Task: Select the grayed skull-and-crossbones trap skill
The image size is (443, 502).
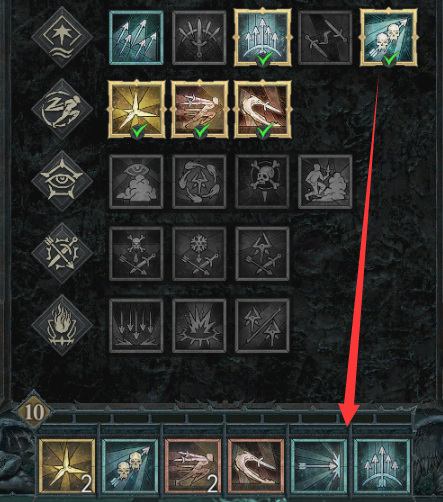Action: click(x=262, y=182)
